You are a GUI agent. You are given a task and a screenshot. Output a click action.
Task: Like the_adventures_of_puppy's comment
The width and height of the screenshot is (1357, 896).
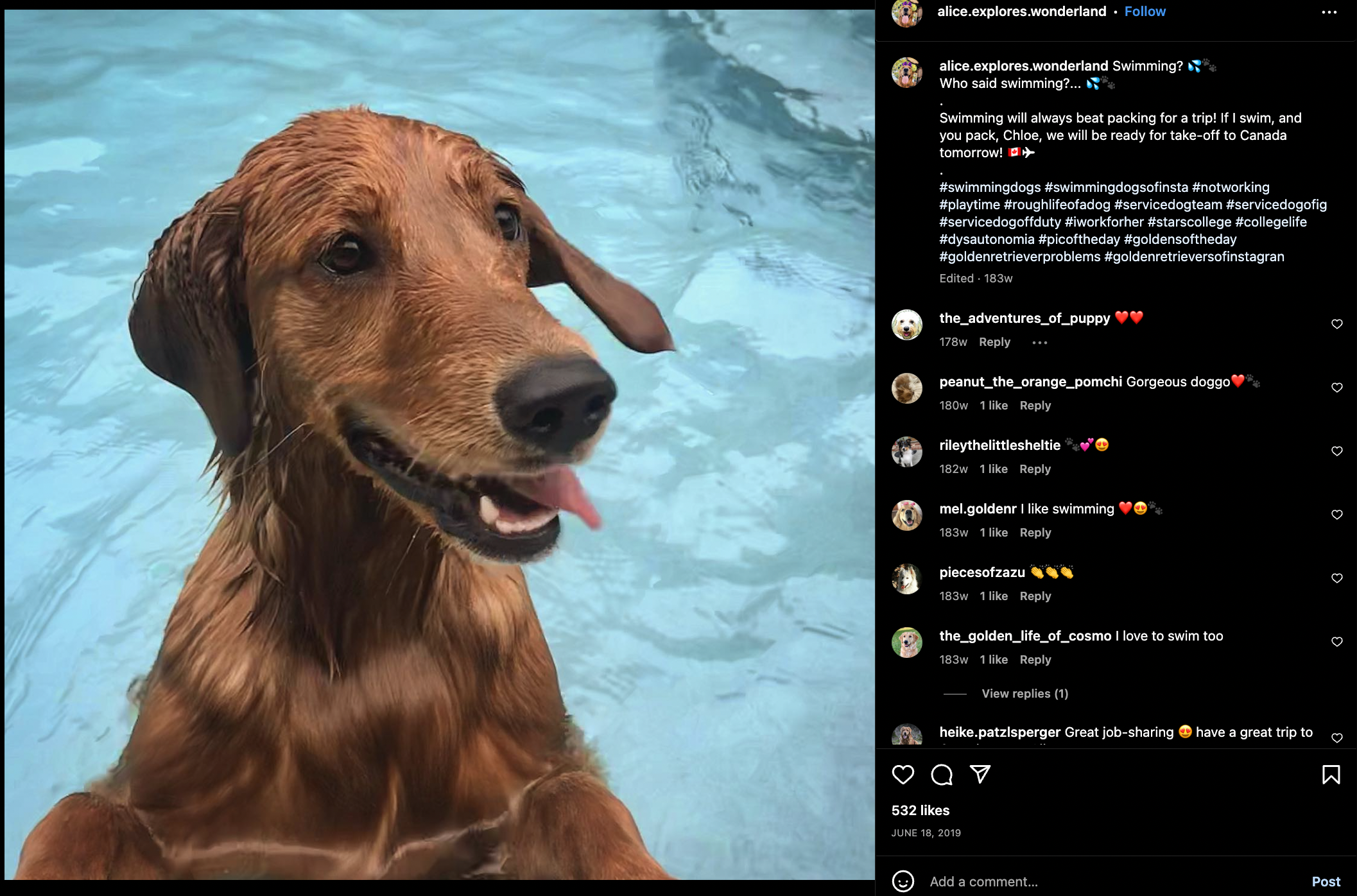coord(1336,324)
